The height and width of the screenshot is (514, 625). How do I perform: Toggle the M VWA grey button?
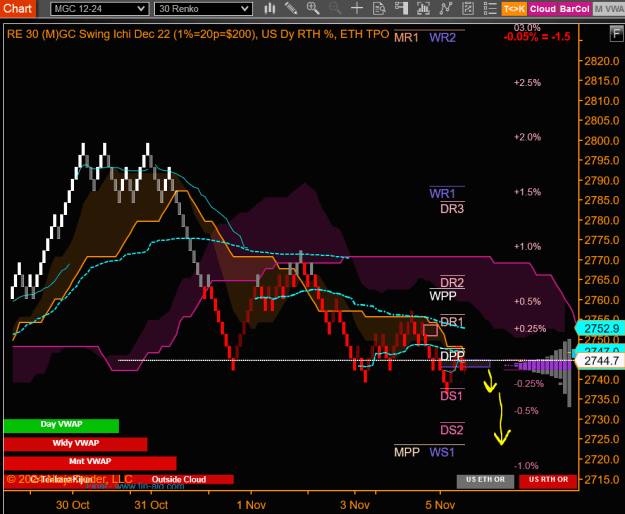point(609,9)
